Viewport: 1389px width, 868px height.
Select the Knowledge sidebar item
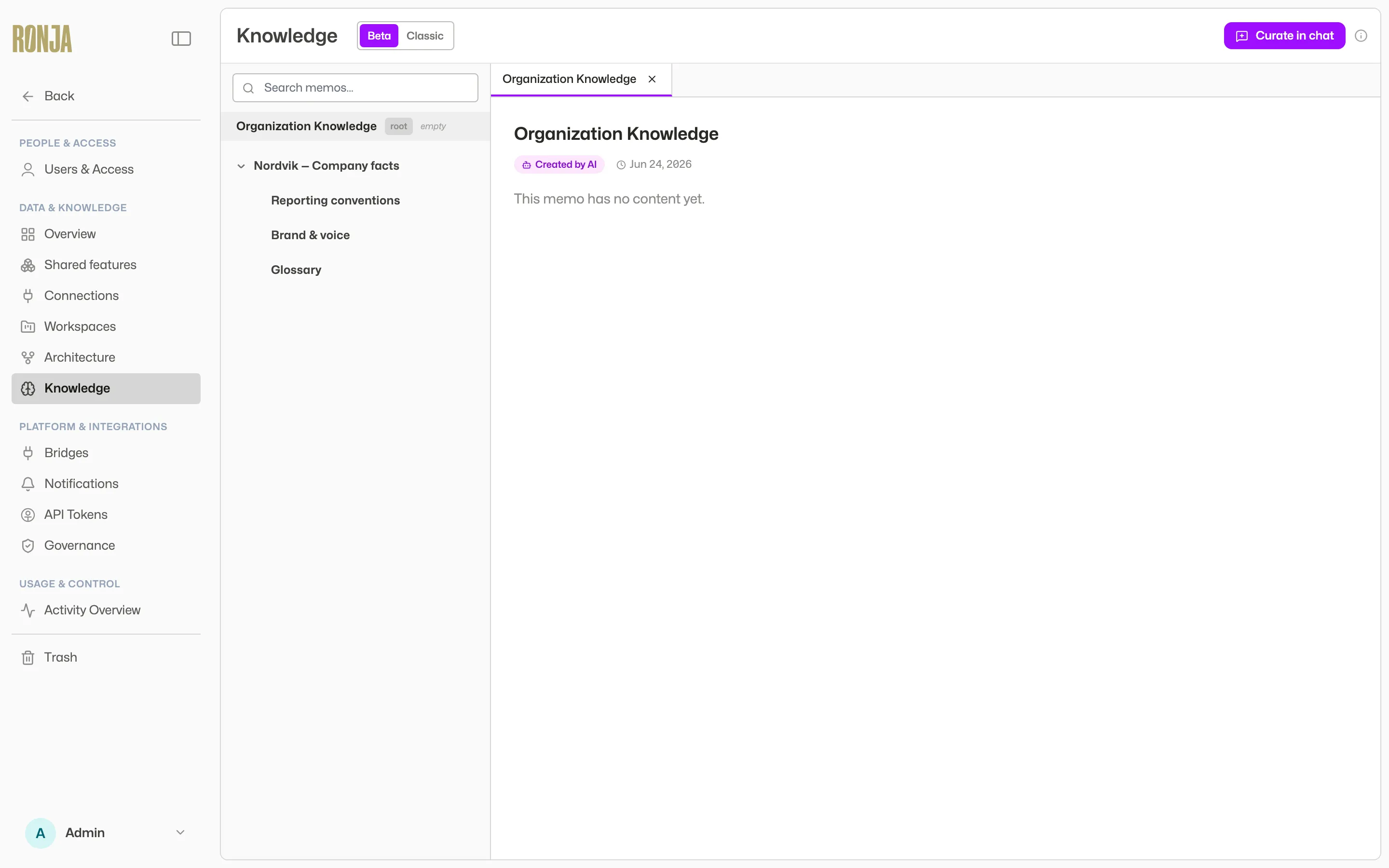pos(106,389)
